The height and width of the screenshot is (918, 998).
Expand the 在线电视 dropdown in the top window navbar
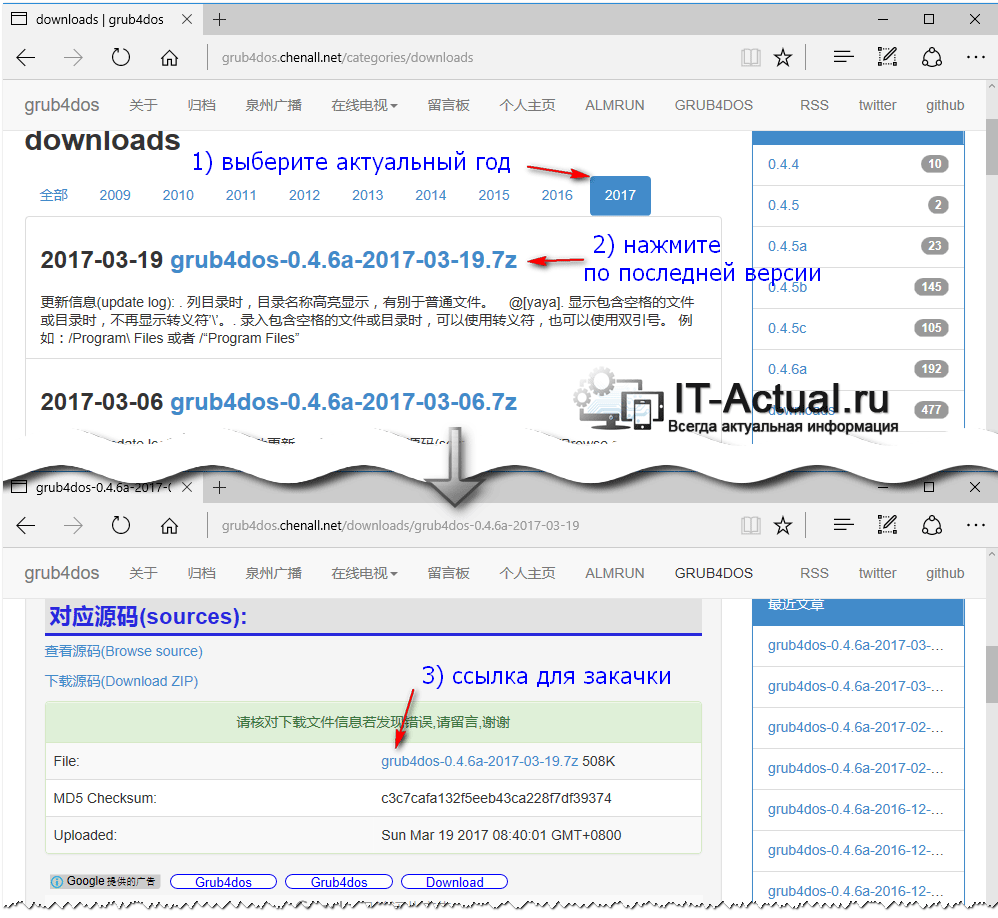[x=364, y=105]
